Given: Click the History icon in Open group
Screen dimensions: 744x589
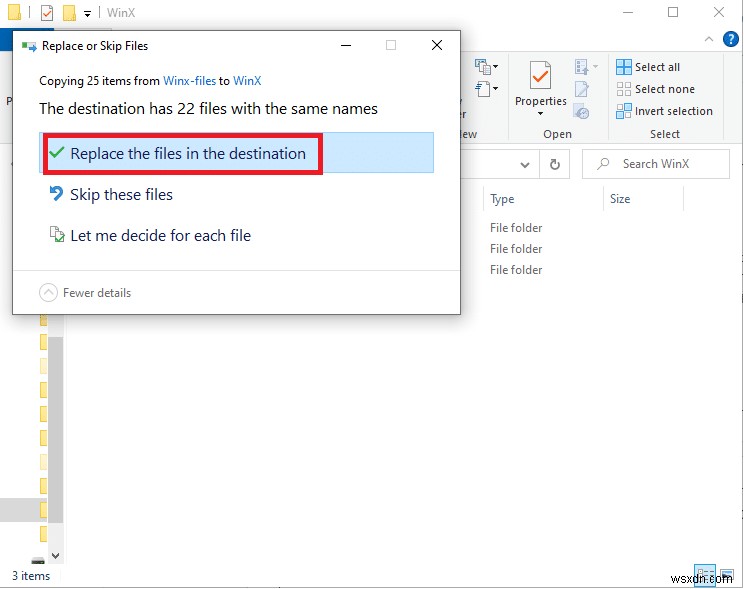Looking at the screenshot, I should 582,112.
